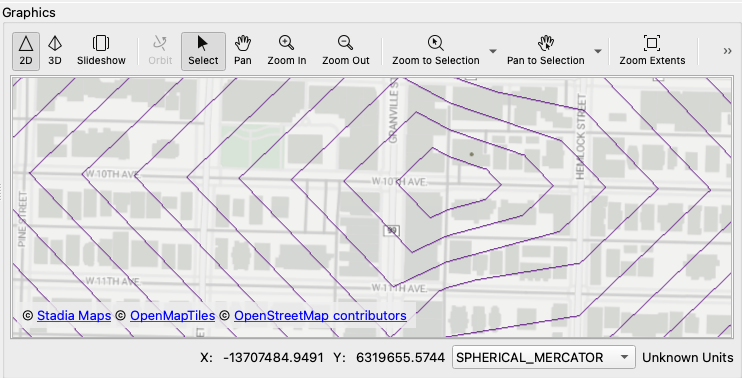Switch to 2D view mode
The height and width of the screenshot is (378, 742).
[x=26, y=51]
